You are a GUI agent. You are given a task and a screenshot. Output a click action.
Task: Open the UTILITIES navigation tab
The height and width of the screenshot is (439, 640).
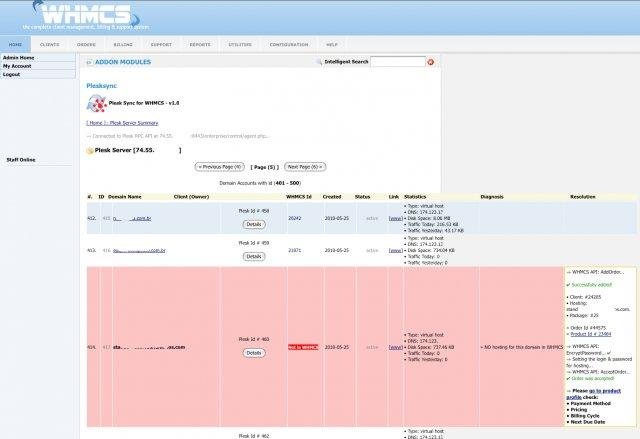[x=240, y=44]
